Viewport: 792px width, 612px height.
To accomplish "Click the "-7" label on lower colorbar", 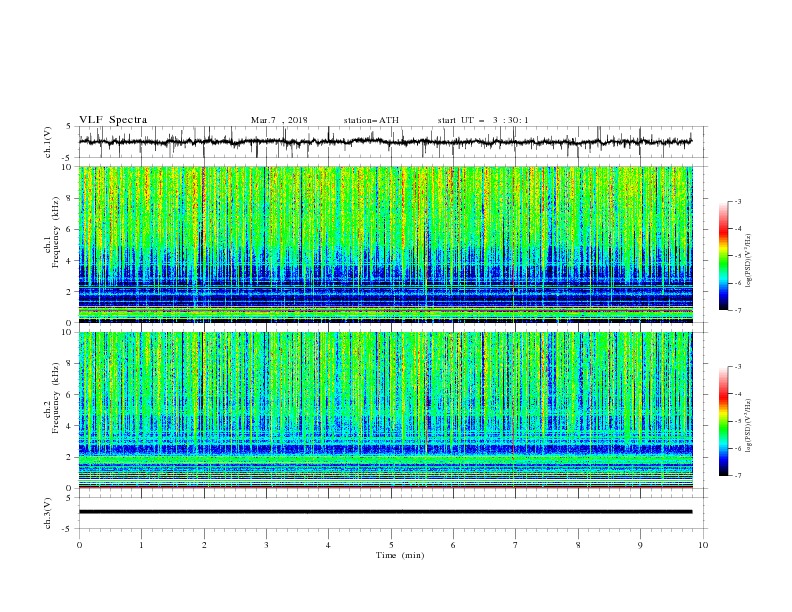I will 737,476.
